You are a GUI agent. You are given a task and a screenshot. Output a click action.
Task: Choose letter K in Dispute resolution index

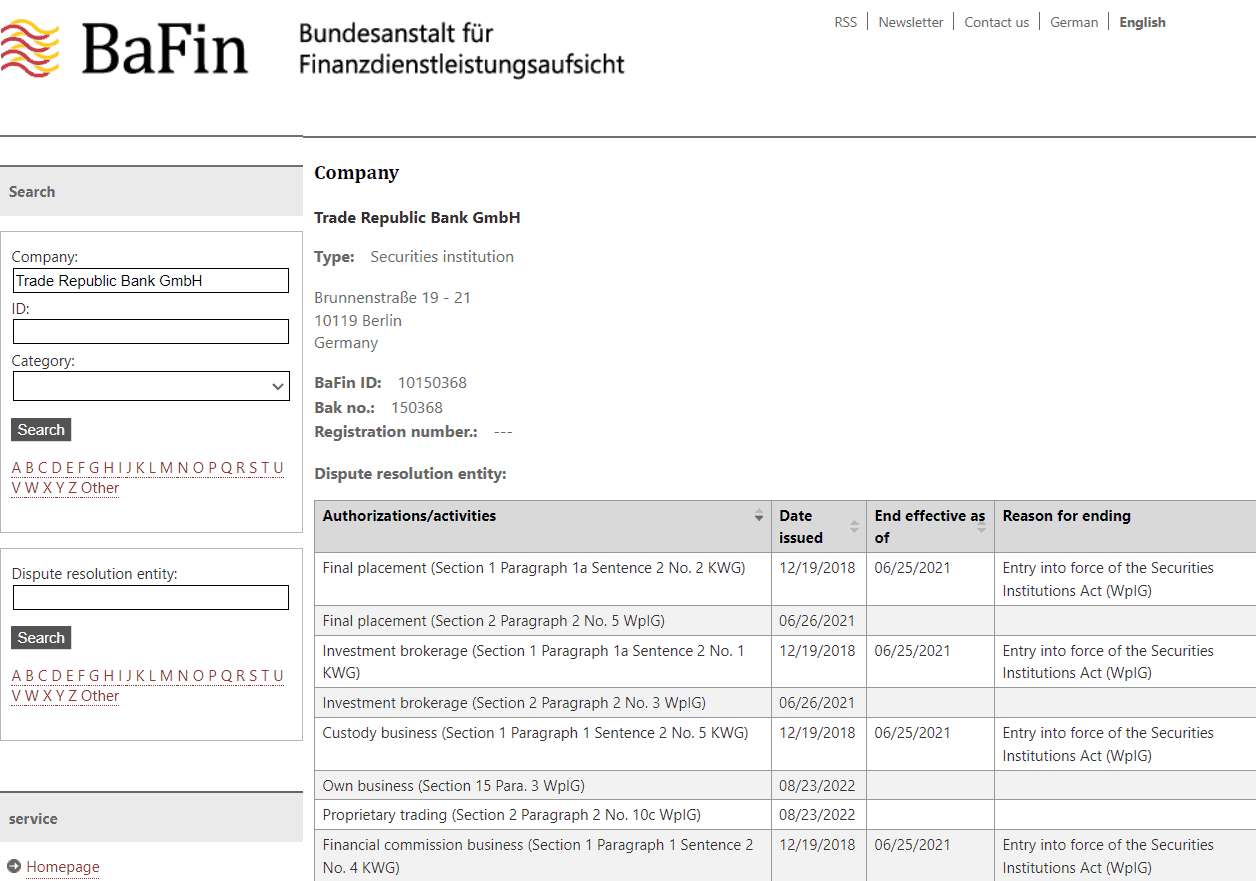(x=140, y=675)
